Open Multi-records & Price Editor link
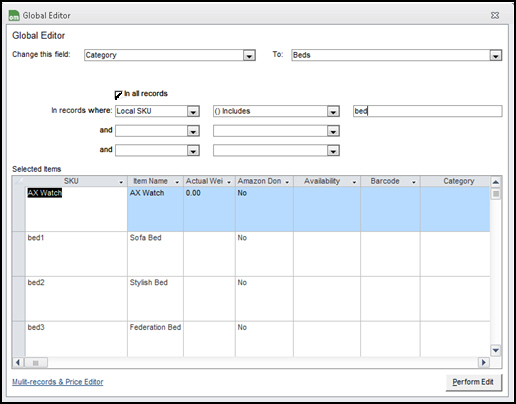This screenshot has width=516, height=404. tap(58, 382)
